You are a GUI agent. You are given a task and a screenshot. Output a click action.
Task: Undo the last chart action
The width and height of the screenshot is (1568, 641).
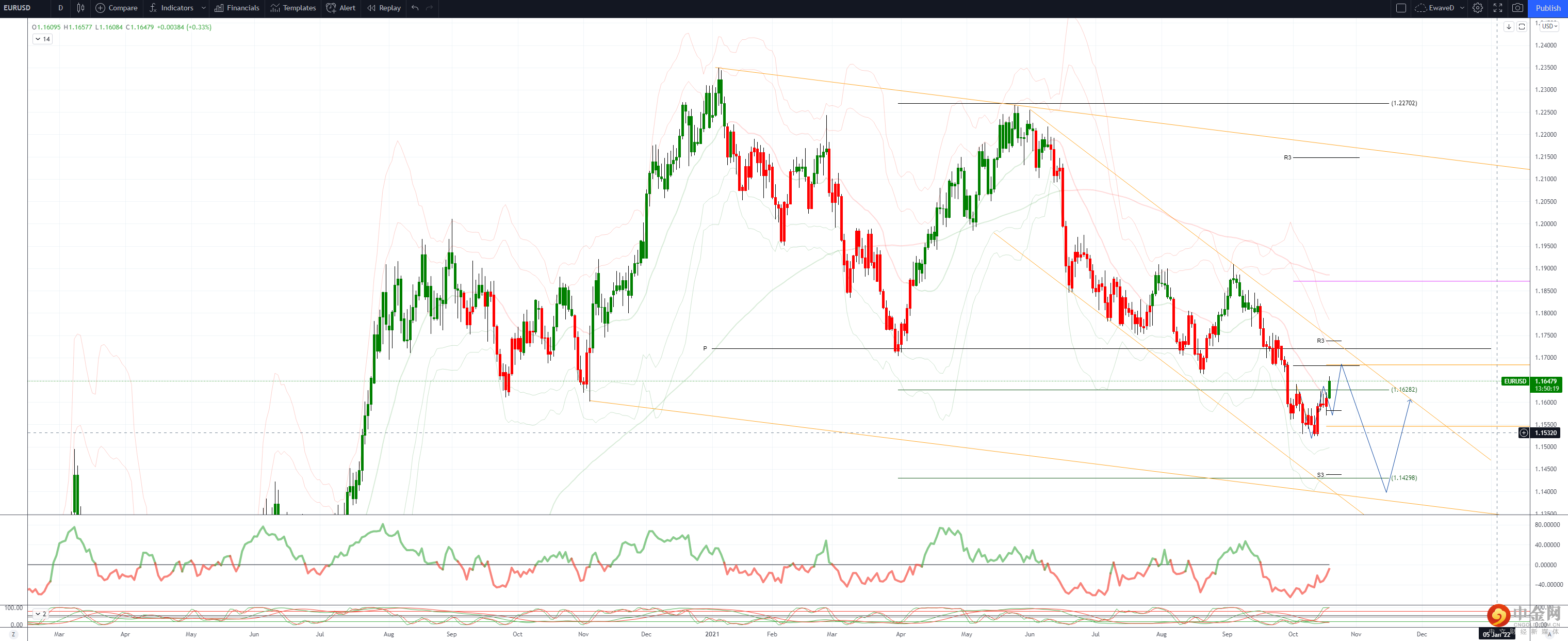tap(415, 8)
